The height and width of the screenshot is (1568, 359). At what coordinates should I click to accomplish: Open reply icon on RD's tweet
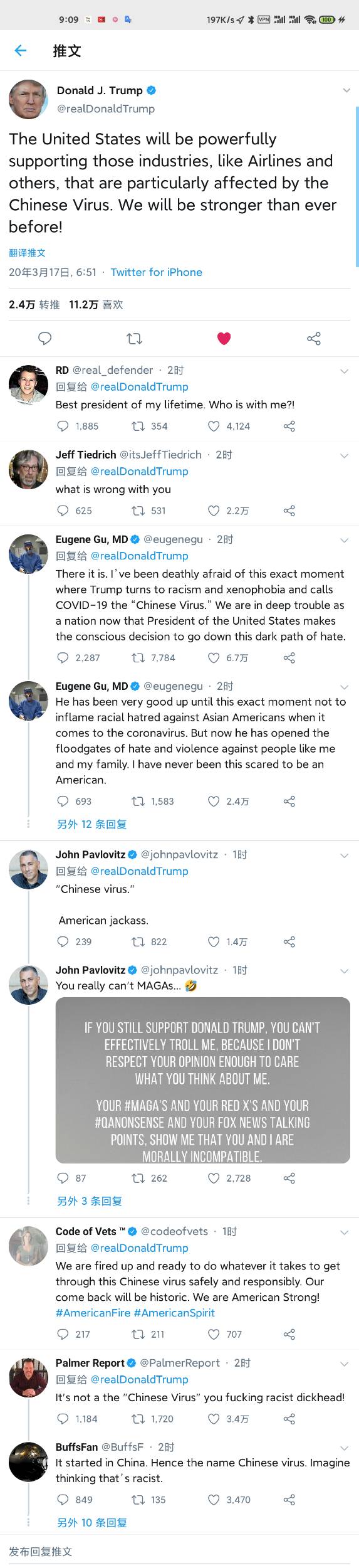click(x=63, y=426)
